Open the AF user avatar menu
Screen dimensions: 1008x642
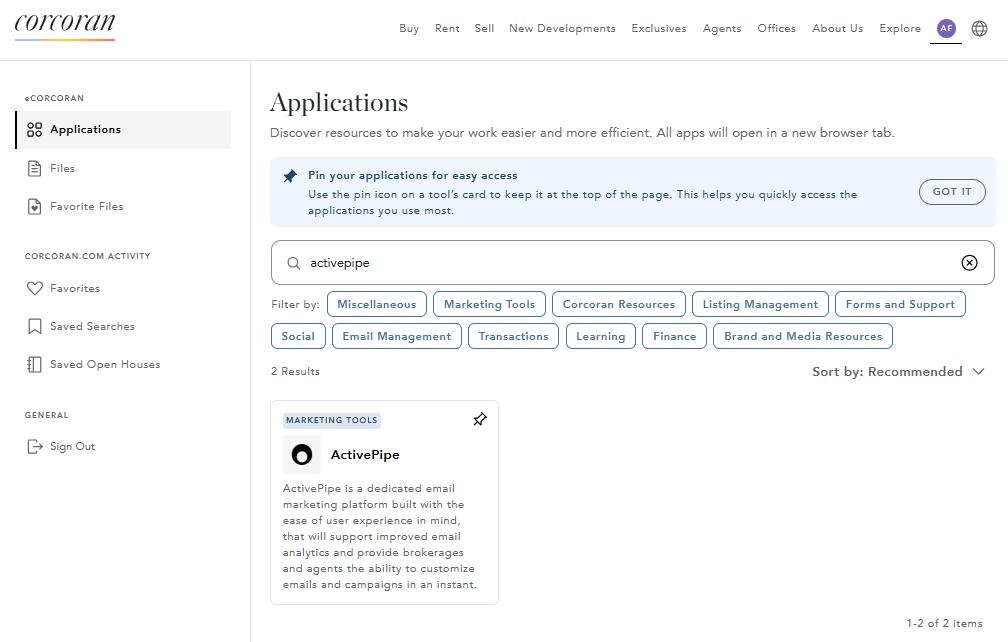[946, 28]
